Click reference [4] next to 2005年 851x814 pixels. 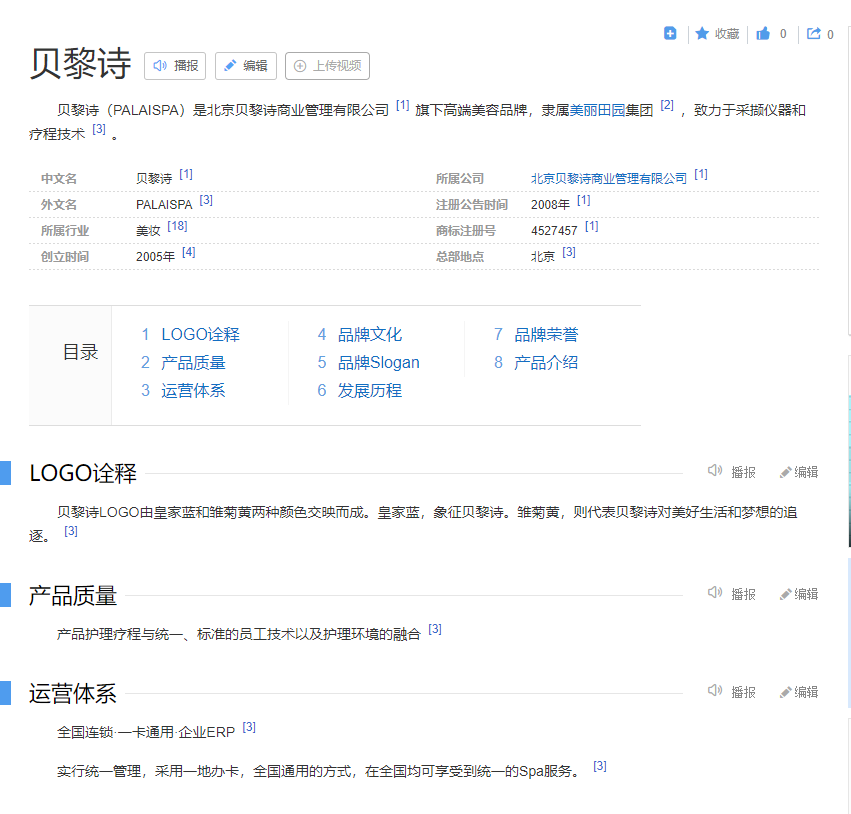(188, 252)
